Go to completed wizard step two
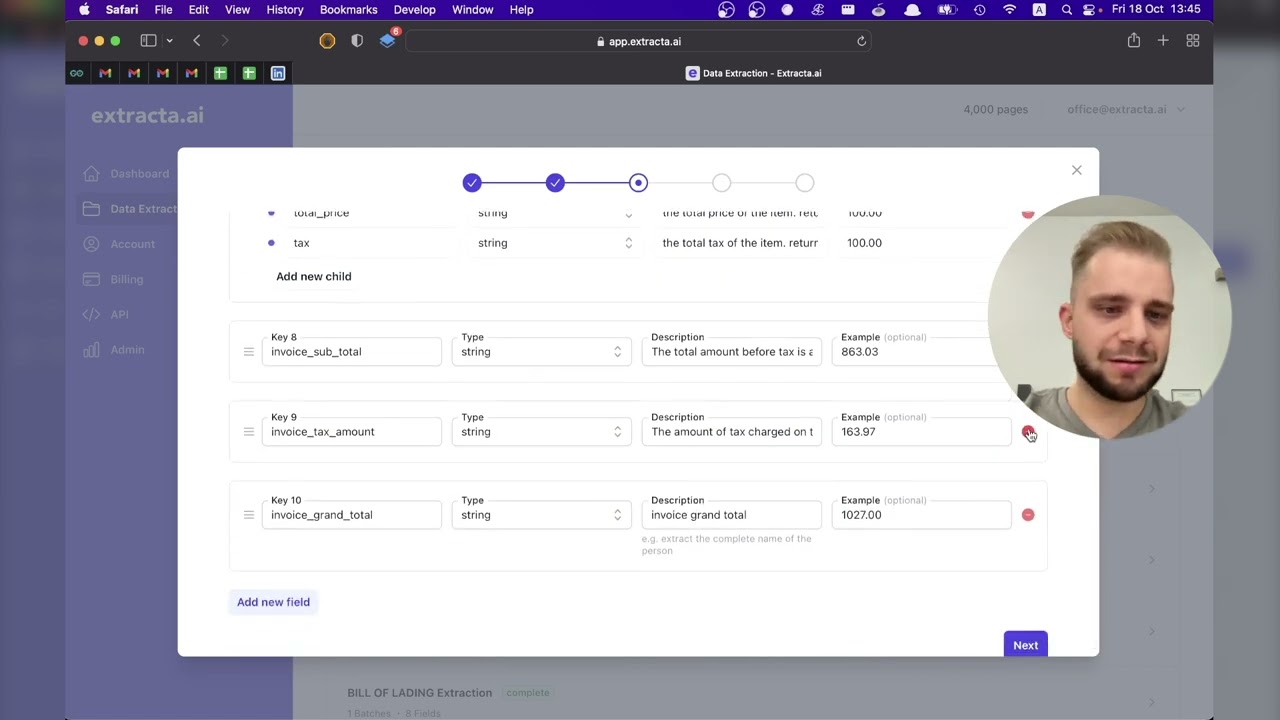Screen dimensions: 1280x720 pos(555,183)
